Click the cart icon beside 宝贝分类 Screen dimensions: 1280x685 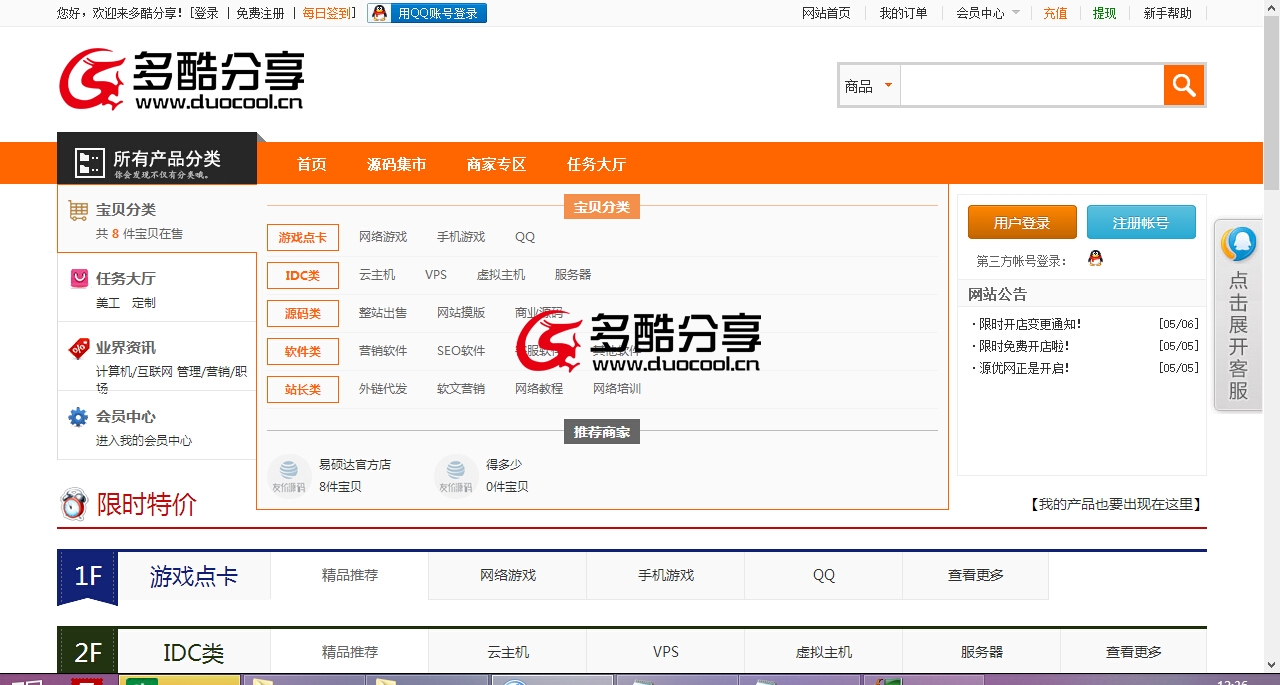click(x=78, y=210)
